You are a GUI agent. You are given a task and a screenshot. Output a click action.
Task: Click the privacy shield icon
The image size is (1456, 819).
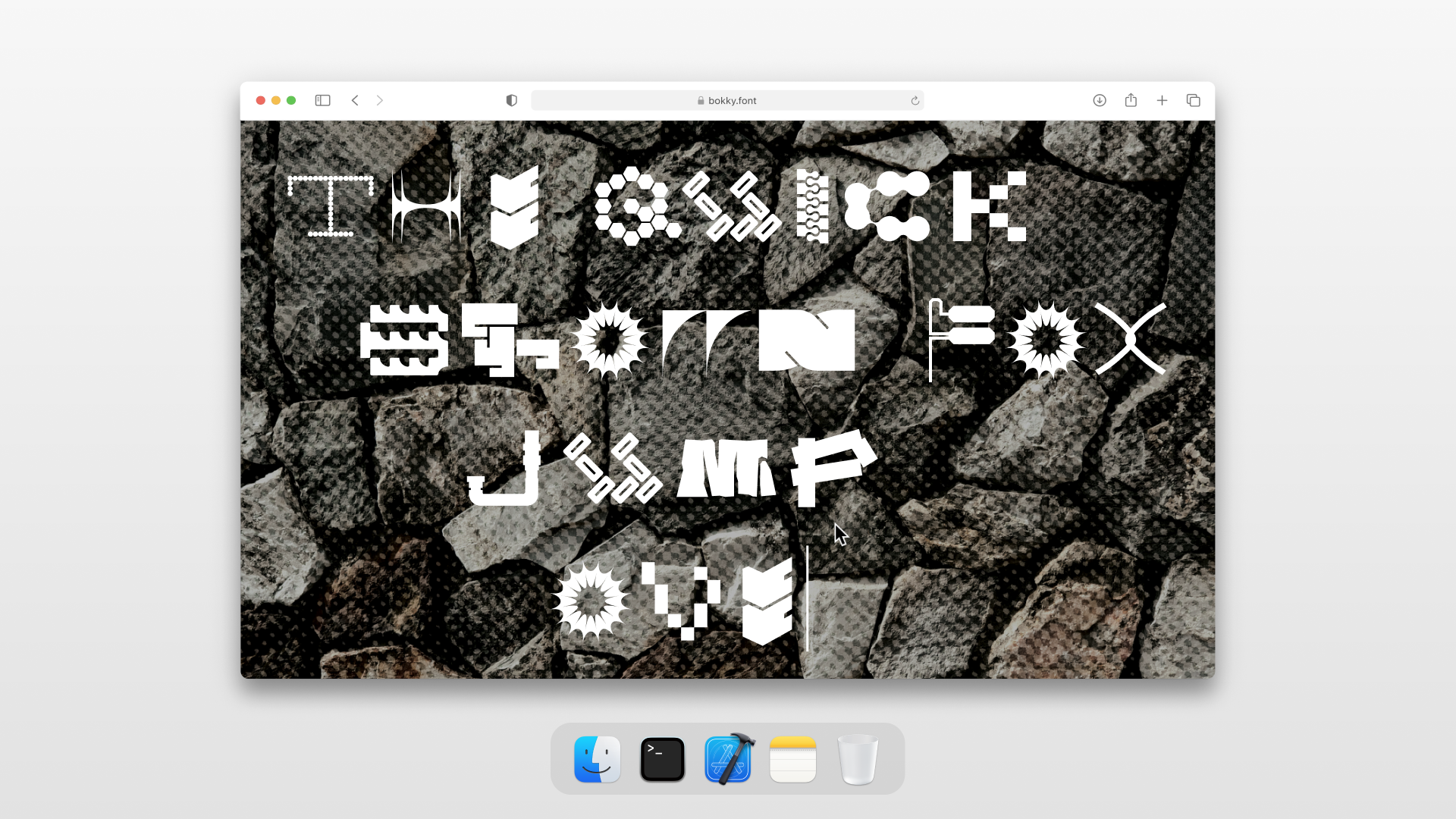click(512, 100)
